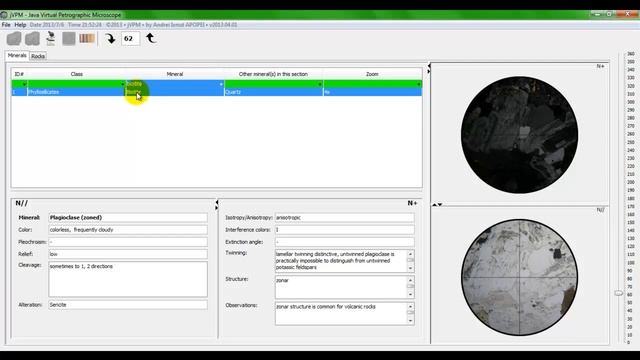The width and height of the screenshot is (640, 360).
Task: Click the Class column header
Action: 76,74
